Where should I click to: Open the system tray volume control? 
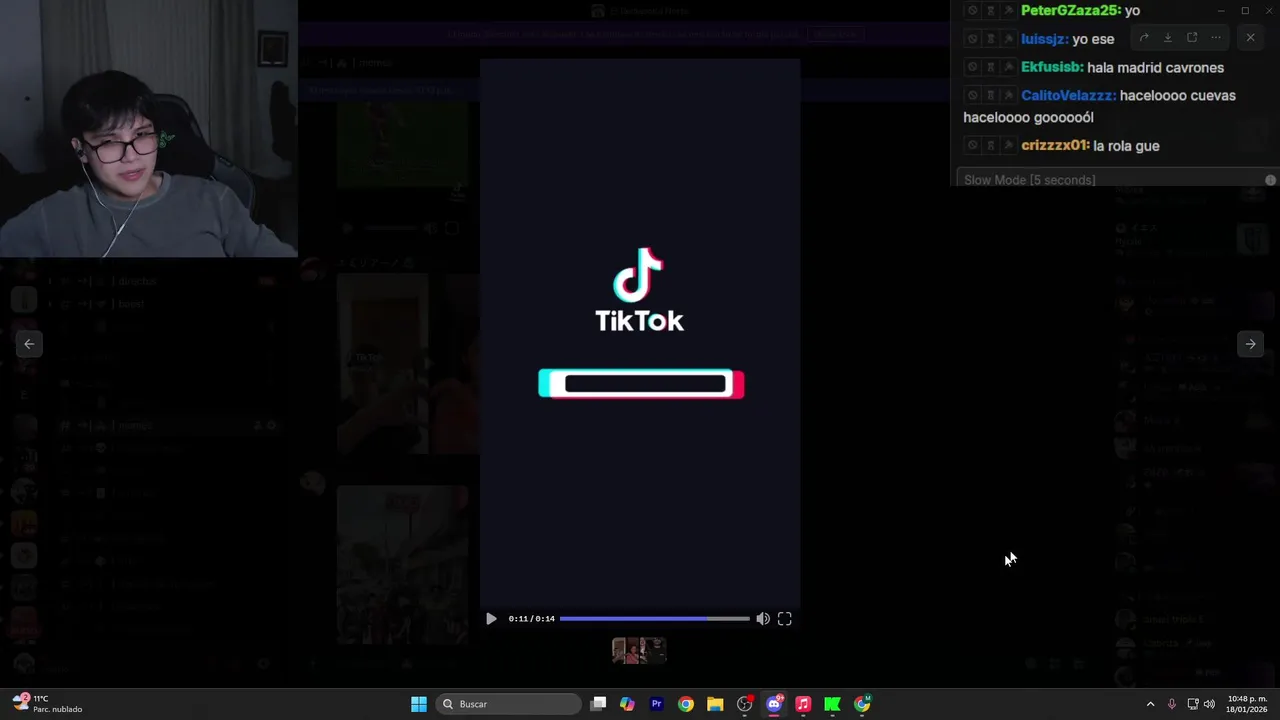coord(1209,704)
